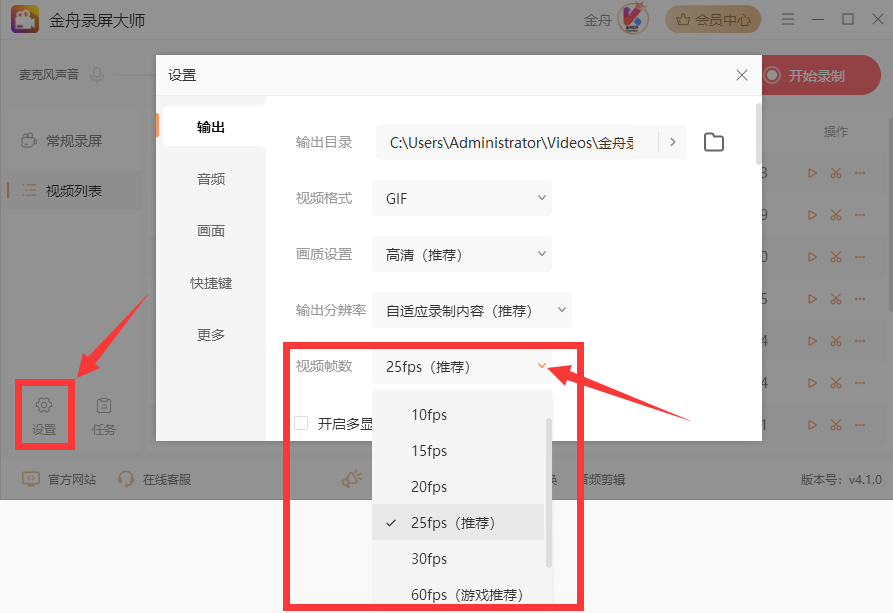Expand the 输出分辨率 dropdown
Viewport: 893px width, 613px height.
coord(472,310)
